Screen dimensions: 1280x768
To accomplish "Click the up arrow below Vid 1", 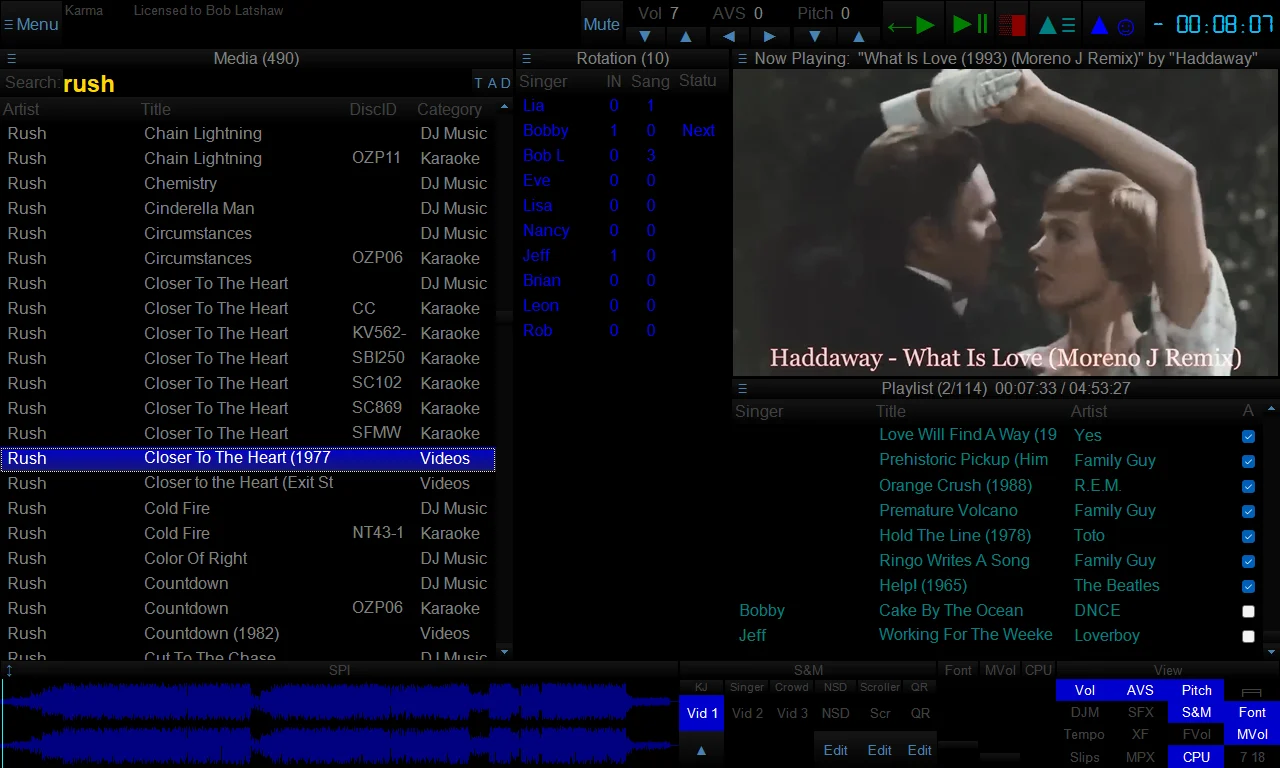I will click(x=701, y=750).
